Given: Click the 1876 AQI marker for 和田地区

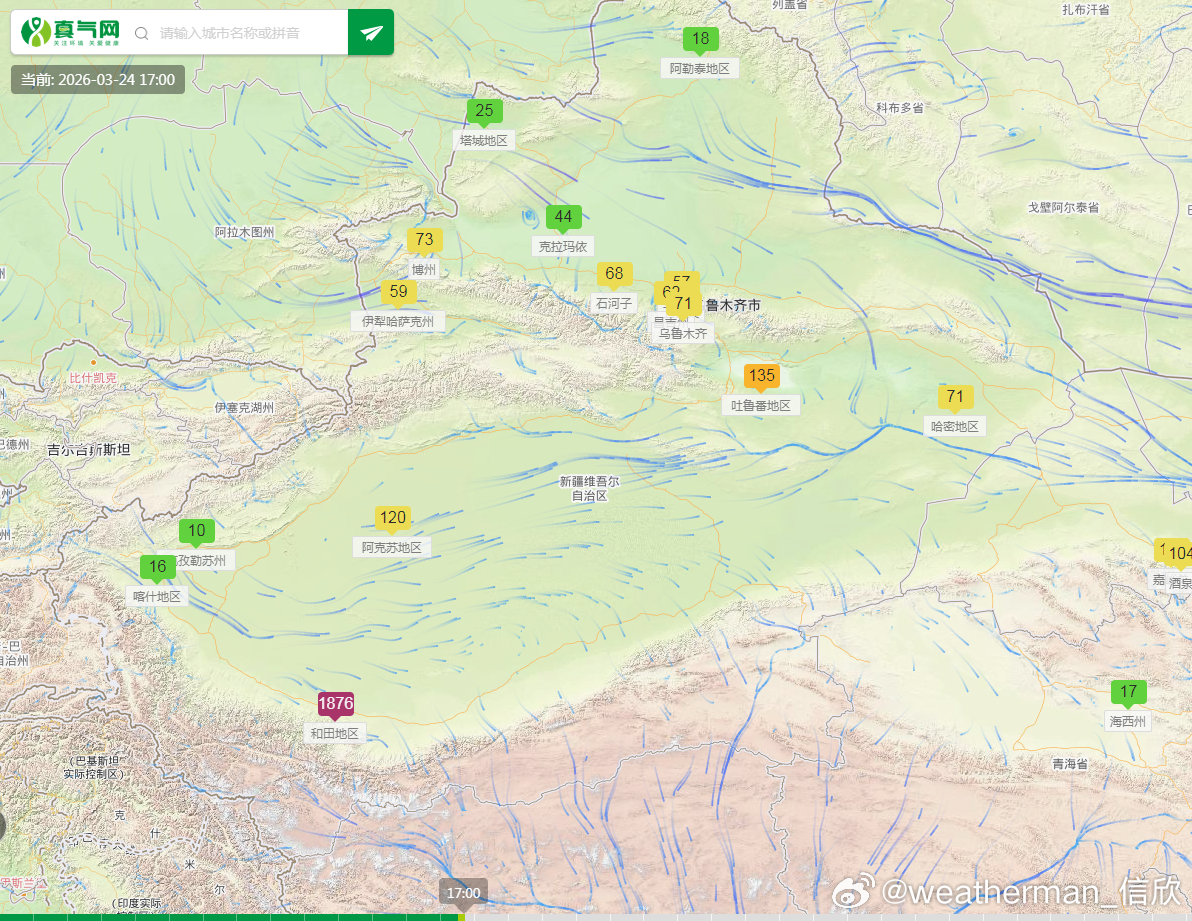Looking at the screenshot, I should tap(335, 704).
